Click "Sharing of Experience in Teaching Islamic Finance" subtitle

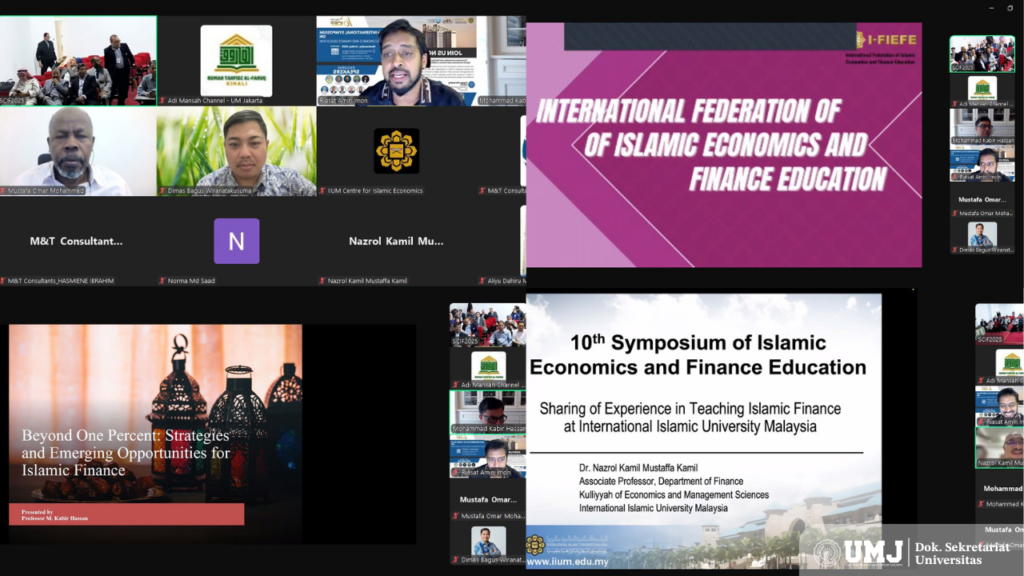[690, 409]
